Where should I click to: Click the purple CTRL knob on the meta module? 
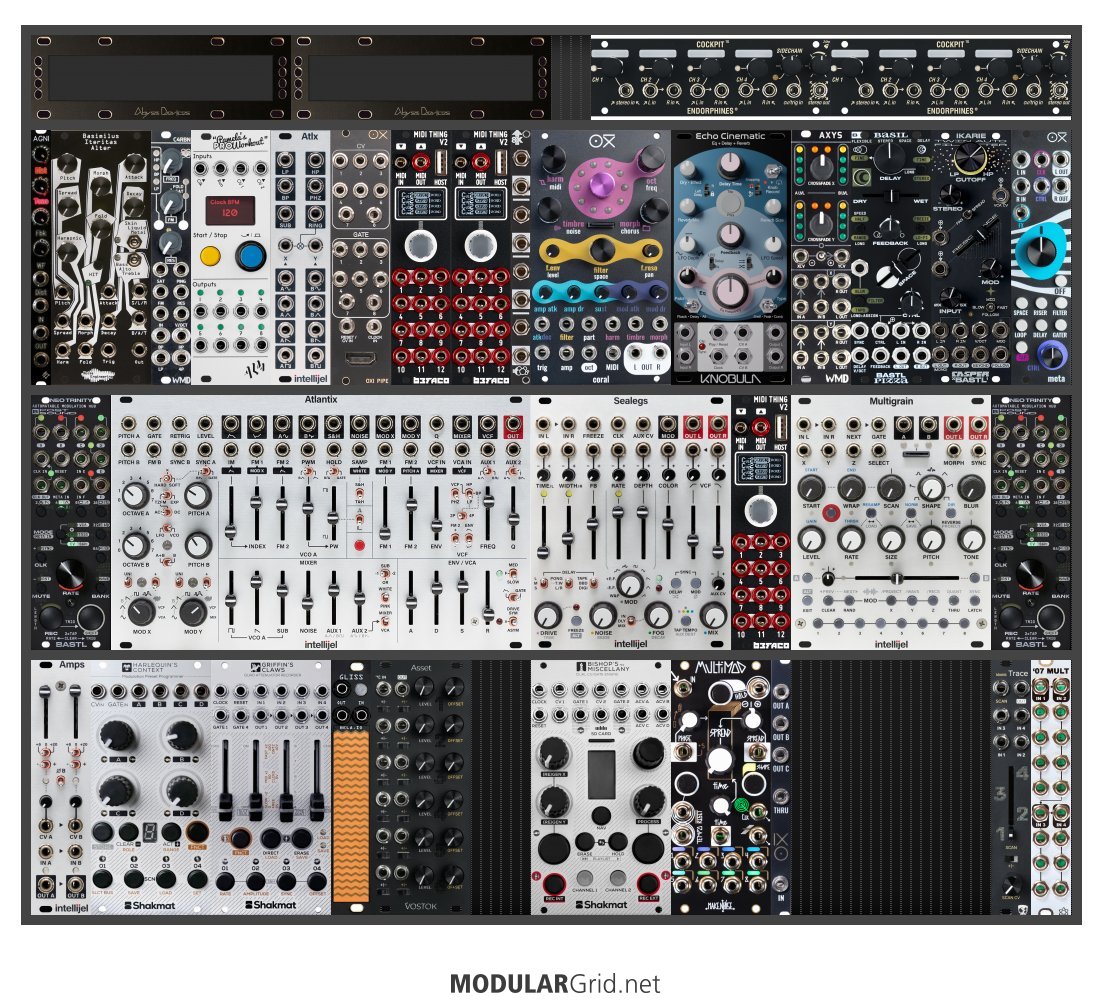tap(1050, 353)
